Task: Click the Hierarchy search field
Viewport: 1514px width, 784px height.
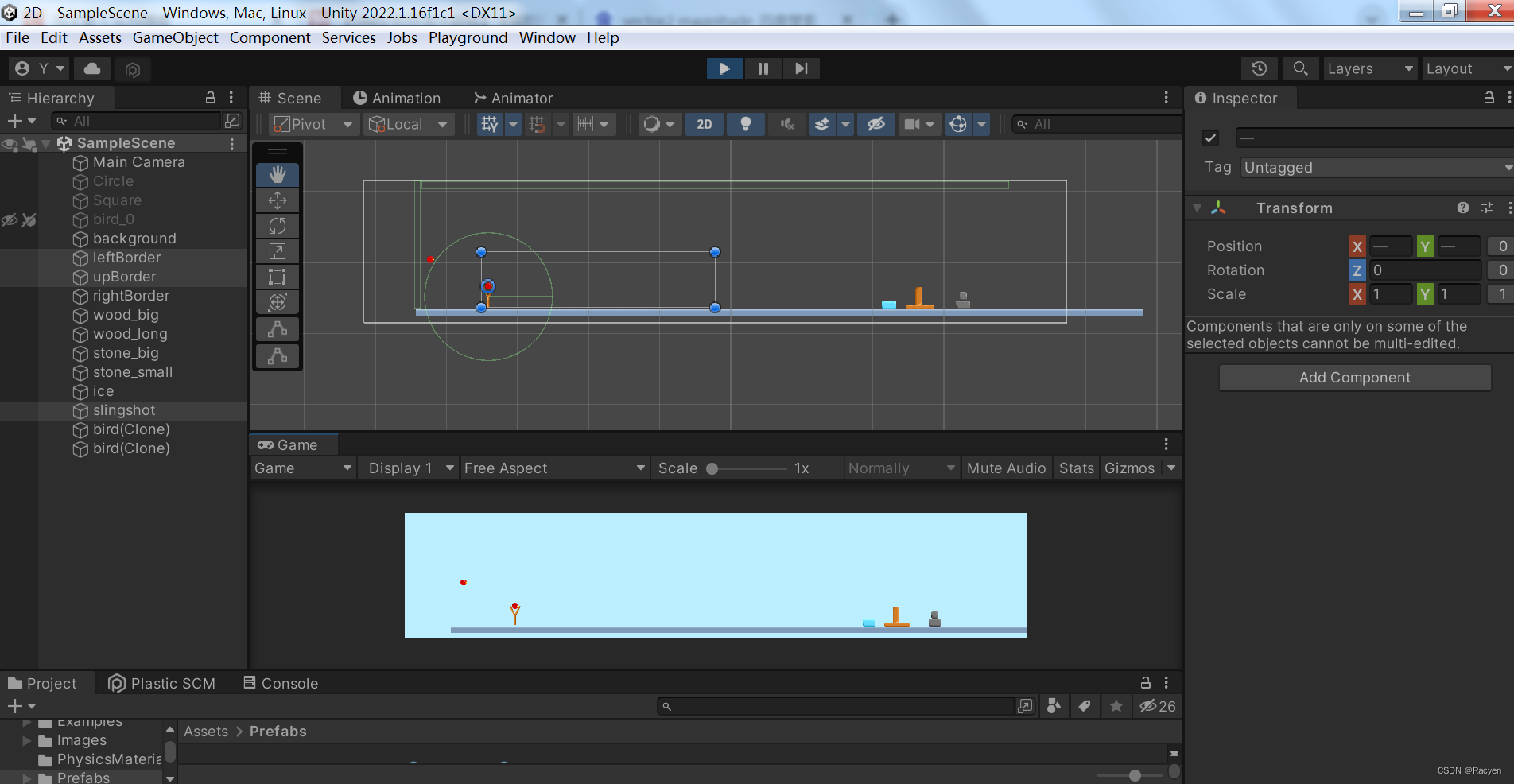Action: [x=138, y=121]
